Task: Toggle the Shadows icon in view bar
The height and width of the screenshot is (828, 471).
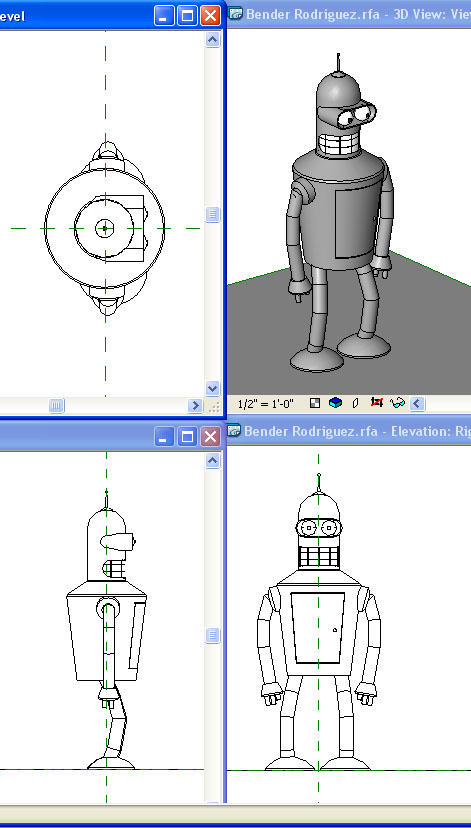Action: point(355,404)
